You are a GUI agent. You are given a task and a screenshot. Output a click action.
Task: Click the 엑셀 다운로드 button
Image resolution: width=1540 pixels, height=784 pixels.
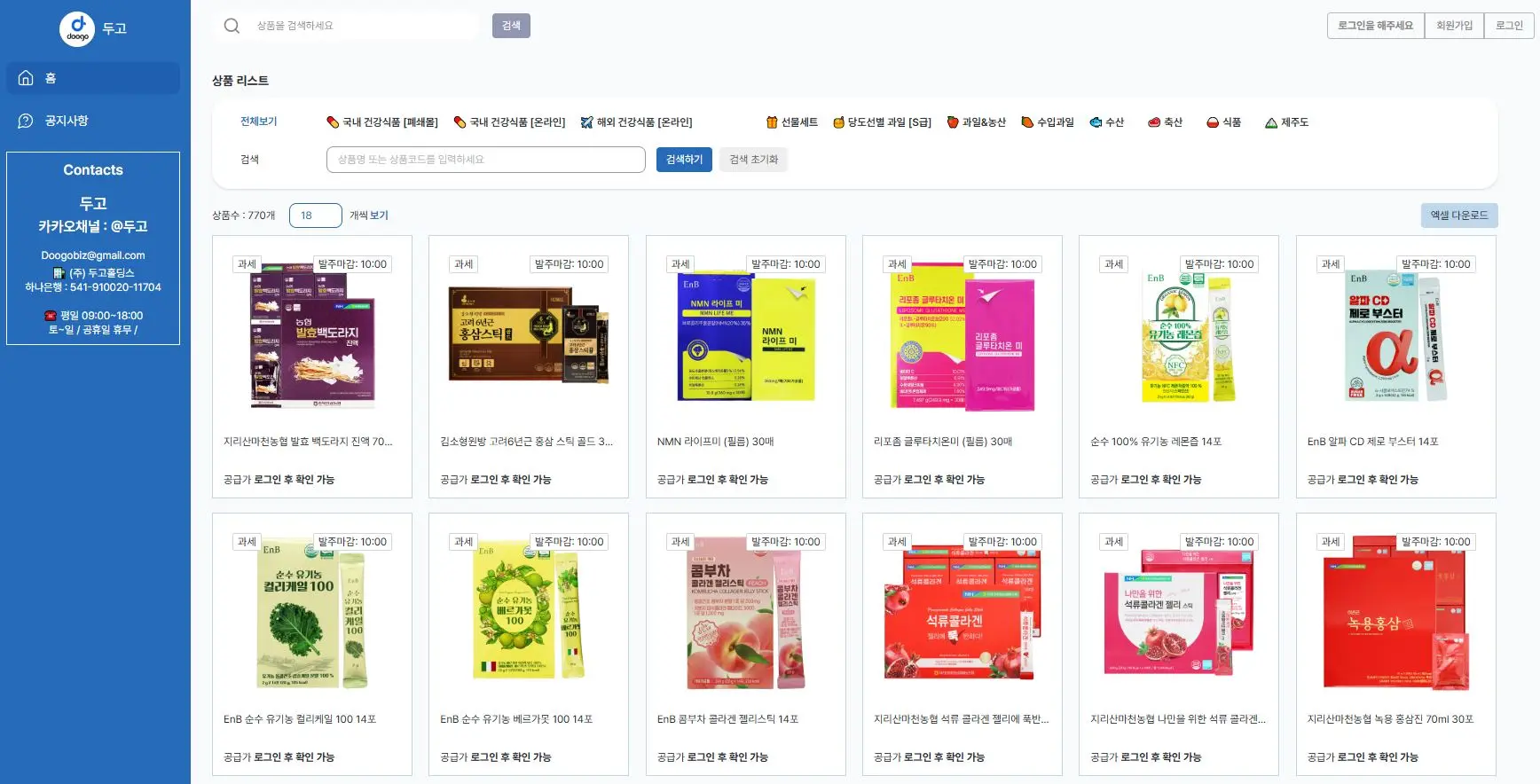tap(1459, 216)
